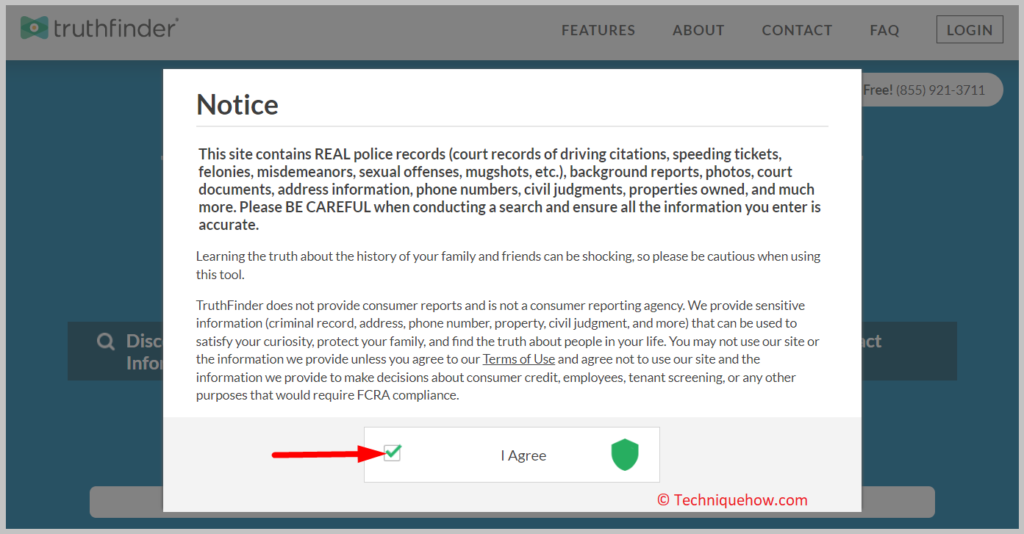Click the search magnifier icon behind the notice
Image resolution: width=1024 pixels, height=534 pixels.
coord(105,341)
